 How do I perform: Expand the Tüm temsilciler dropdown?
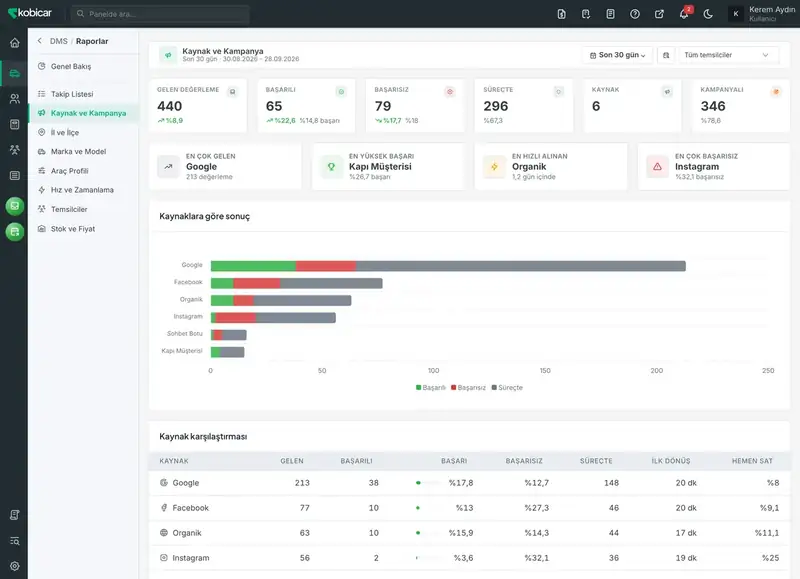click(728, 55)
